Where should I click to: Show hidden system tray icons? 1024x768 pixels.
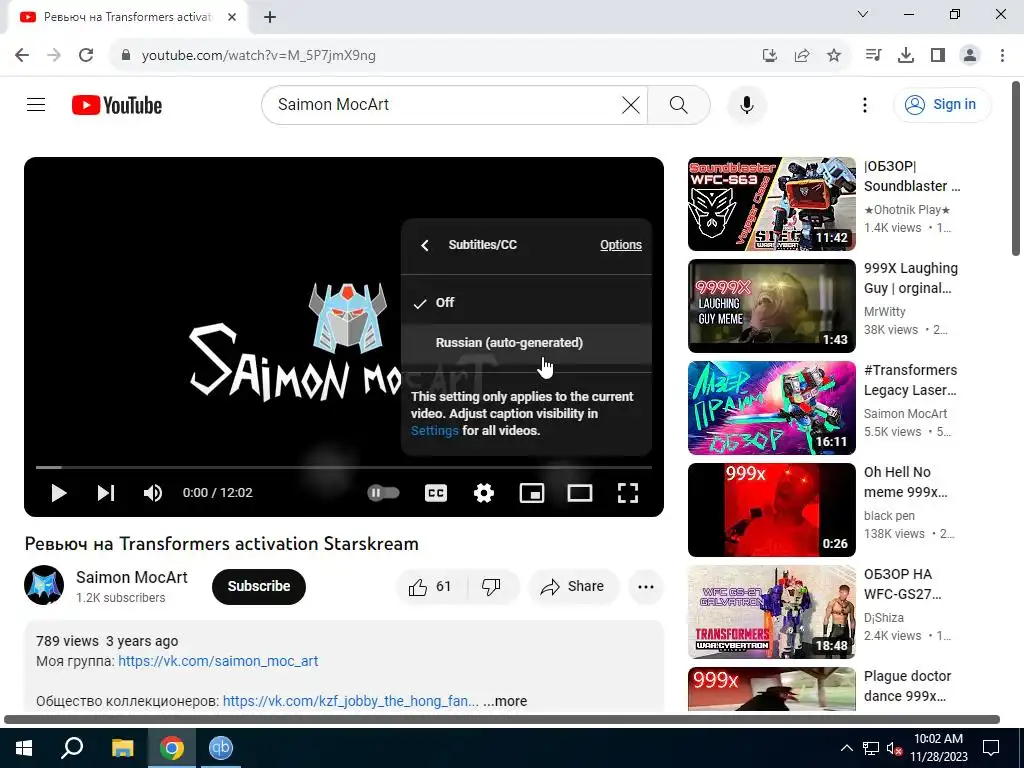click(x=846, y=748)
